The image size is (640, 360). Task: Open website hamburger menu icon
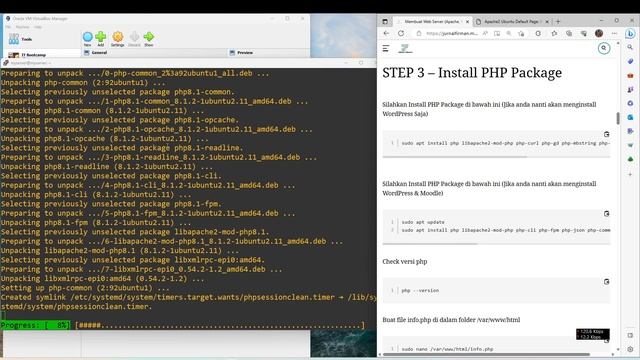point(386,49)
